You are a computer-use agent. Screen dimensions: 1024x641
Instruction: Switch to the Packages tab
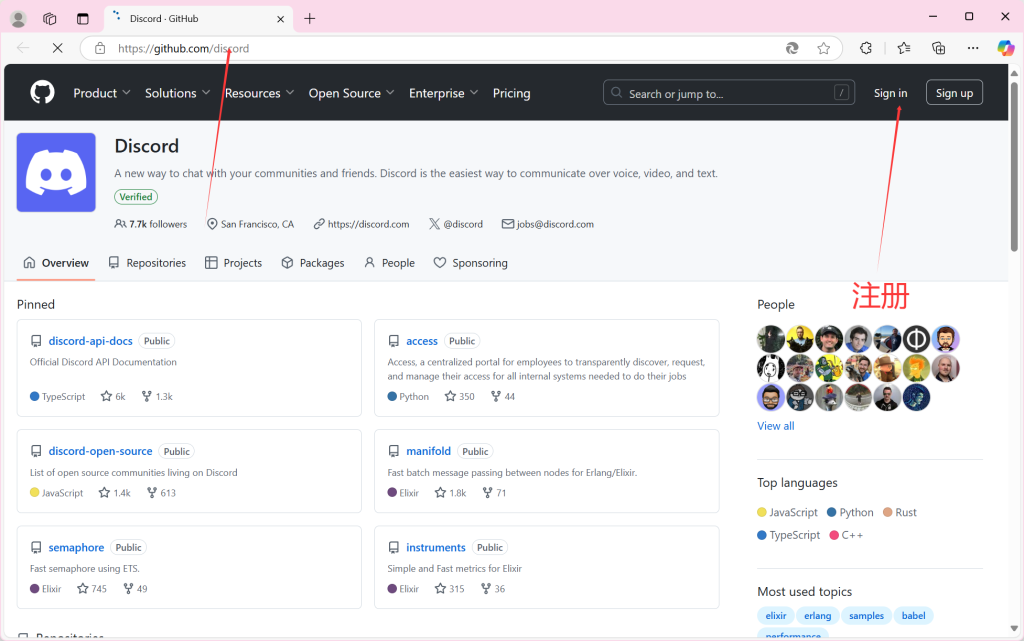[x=313, y=263]
